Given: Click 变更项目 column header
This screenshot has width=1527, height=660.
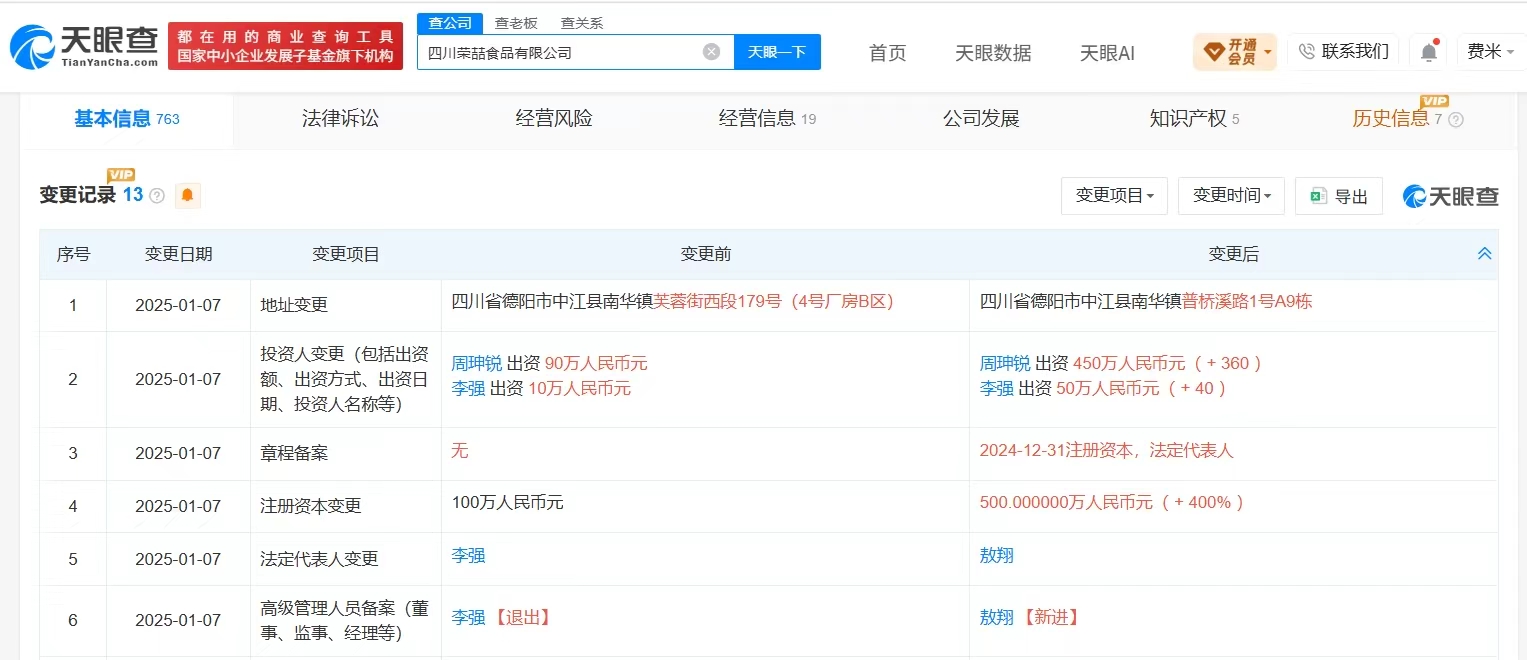Looking at the screenshot, I should coord(345,254).
